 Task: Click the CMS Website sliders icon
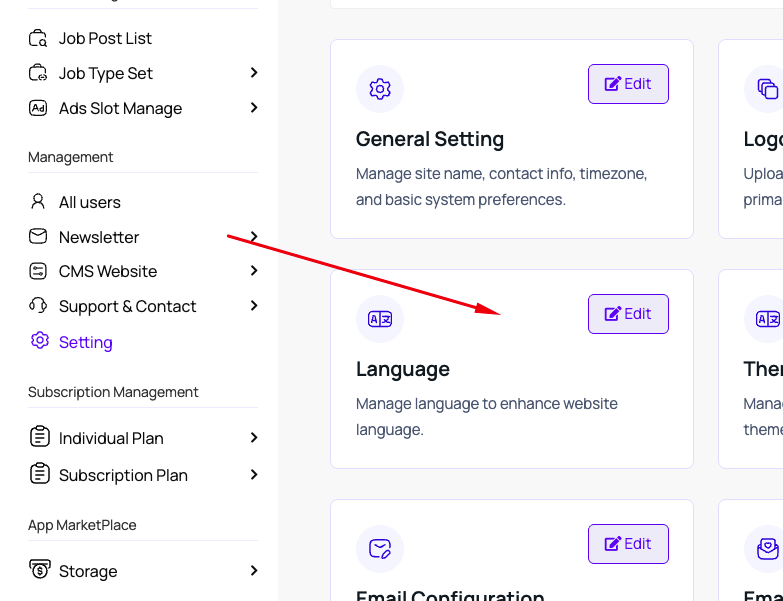point(38,271)
